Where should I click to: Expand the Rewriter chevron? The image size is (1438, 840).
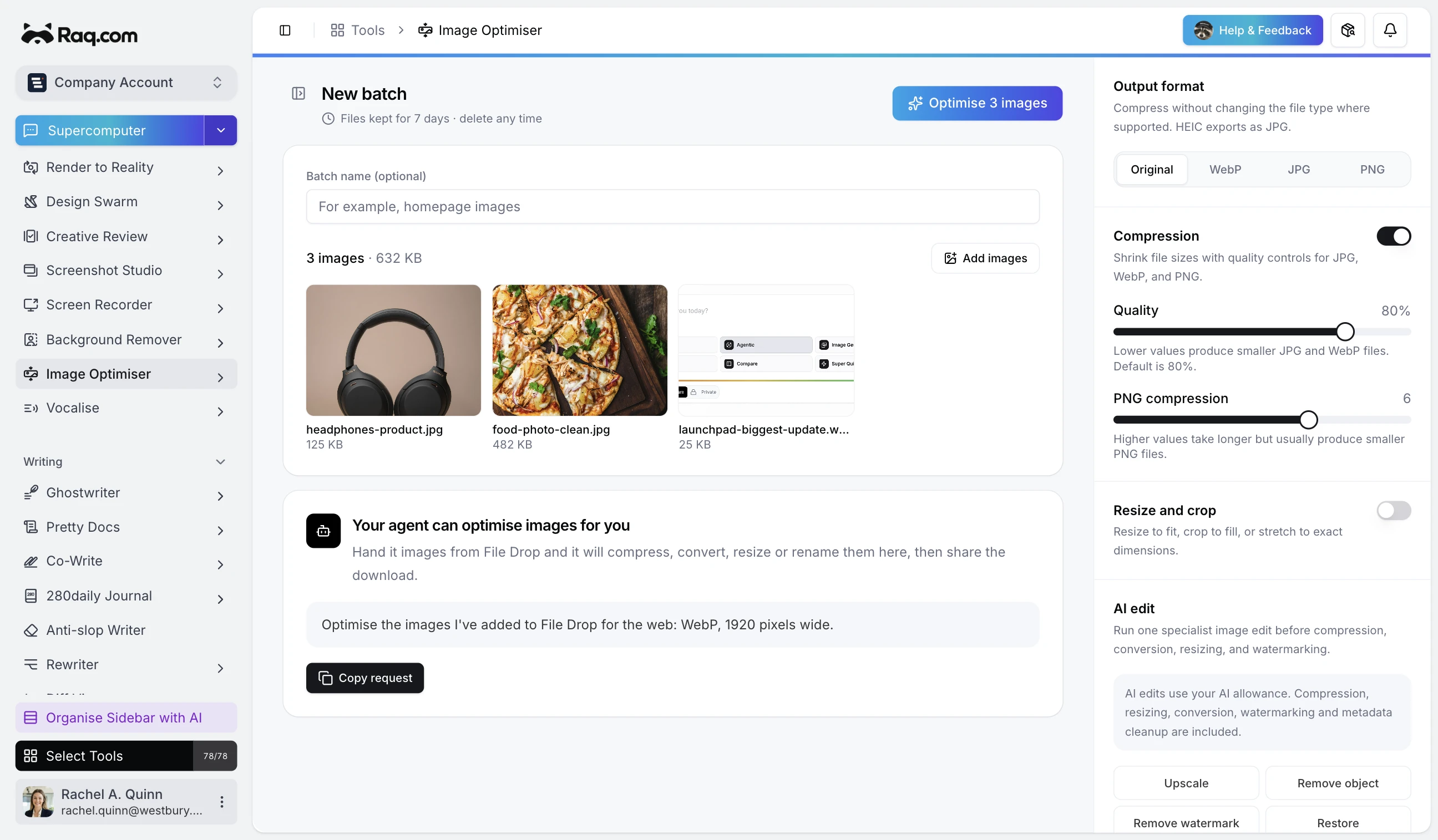pos(221,668)
